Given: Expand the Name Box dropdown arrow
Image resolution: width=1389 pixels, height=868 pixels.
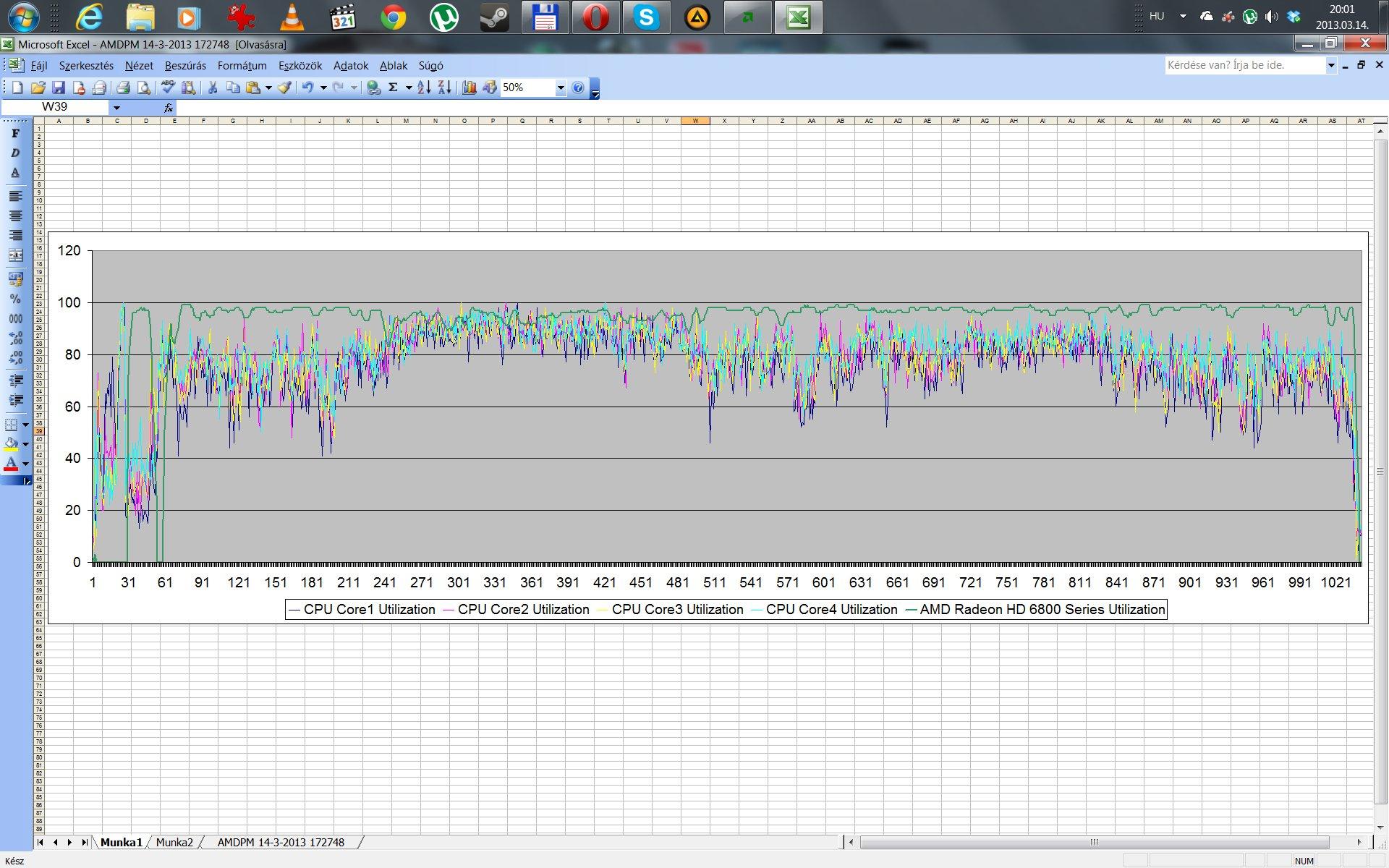Looking at the screenshot, I should [116, 107].
